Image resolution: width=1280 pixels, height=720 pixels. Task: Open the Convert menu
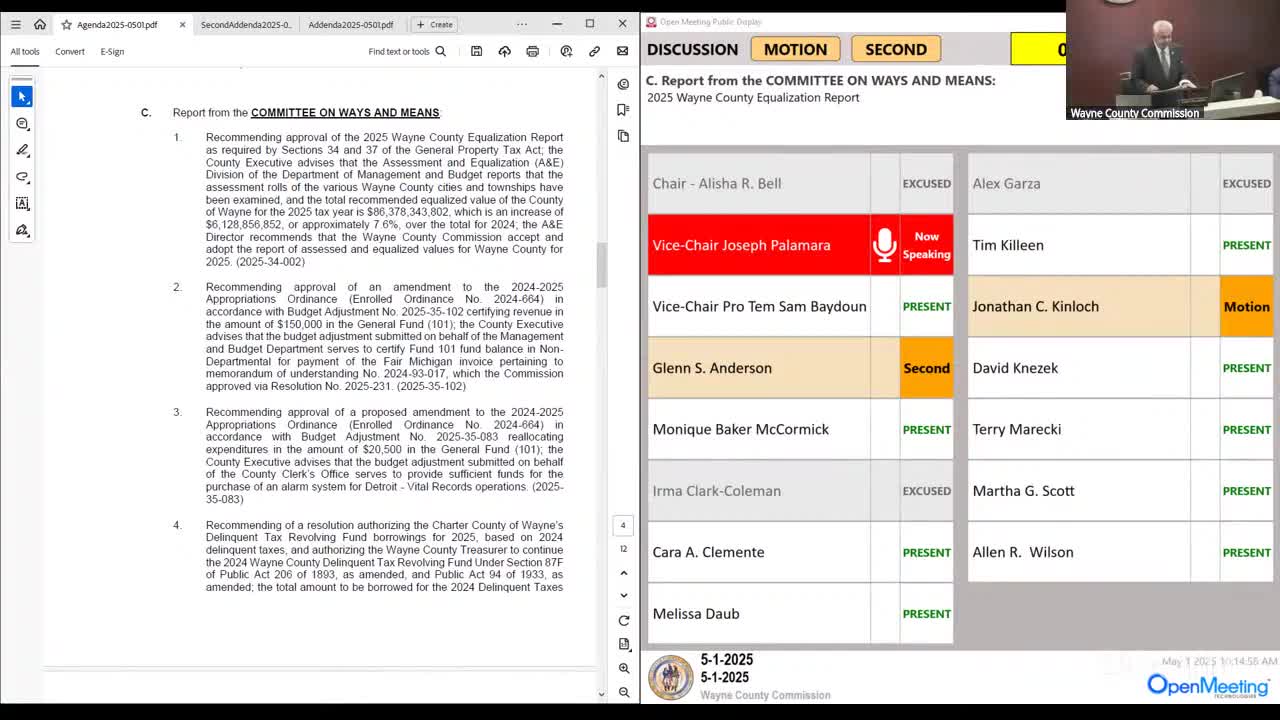tap(70, 51)
